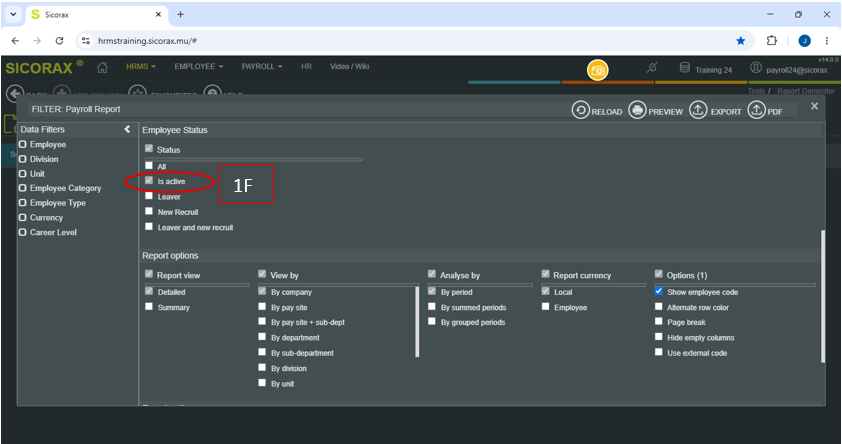Open the browser extensions puzzle icon

tap(772, 41)
